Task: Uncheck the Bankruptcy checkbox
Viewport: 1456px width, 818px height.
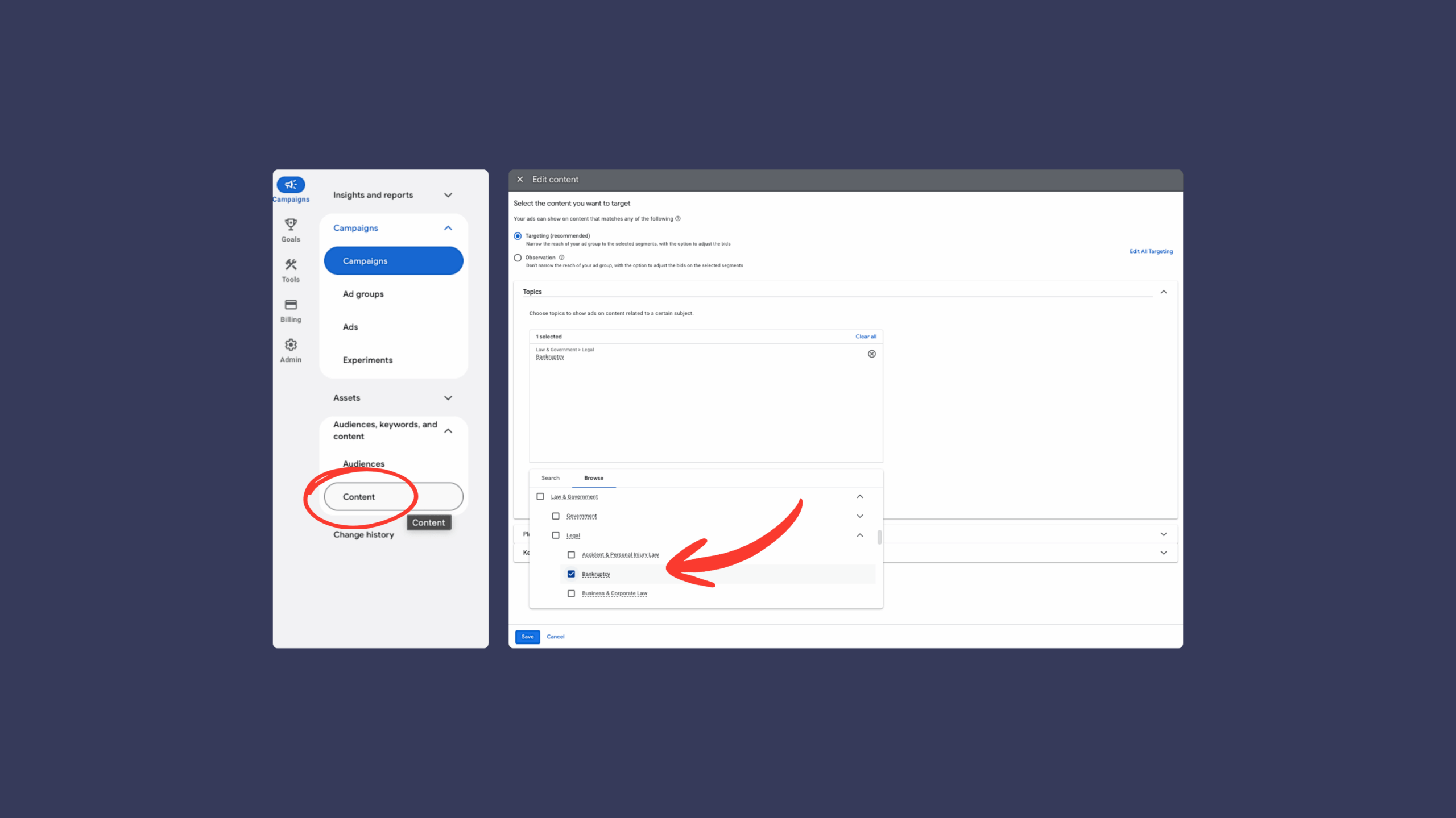Action: point(571,574)
